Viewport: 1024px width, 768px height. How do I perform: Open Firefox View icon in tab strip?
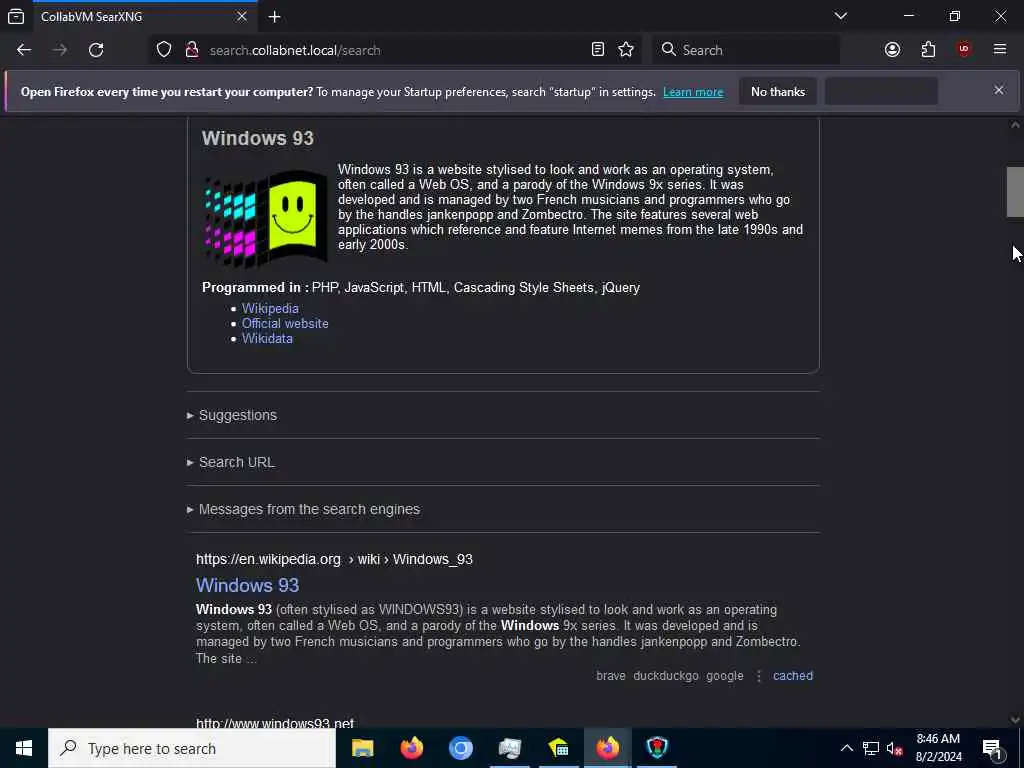(x=16, y=16)
